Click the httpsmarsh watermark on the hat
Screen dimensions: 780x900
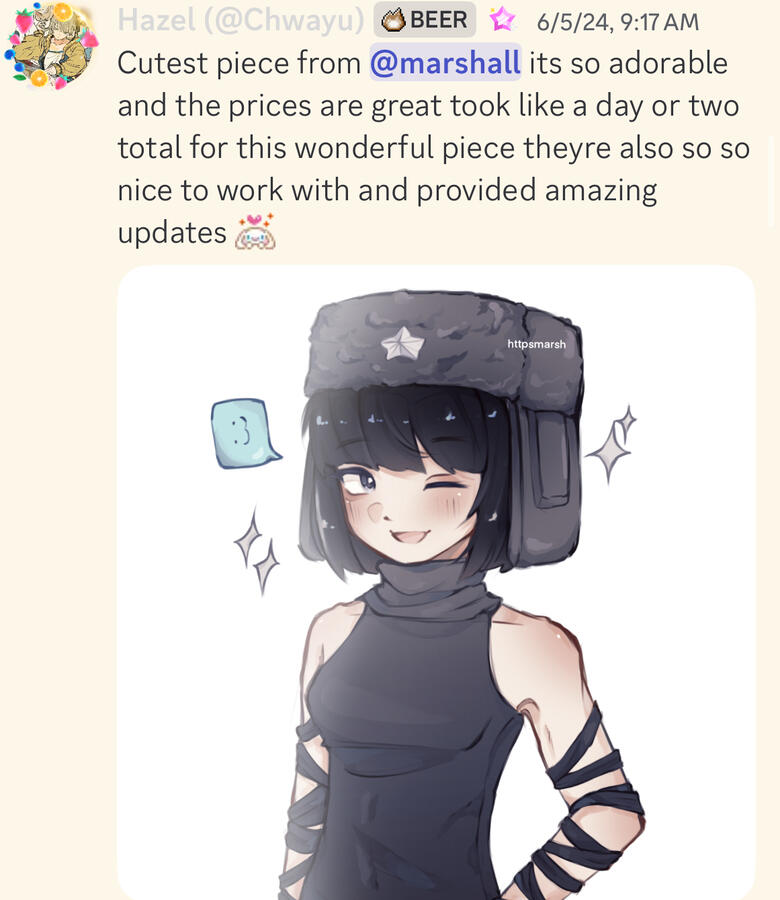536,344
